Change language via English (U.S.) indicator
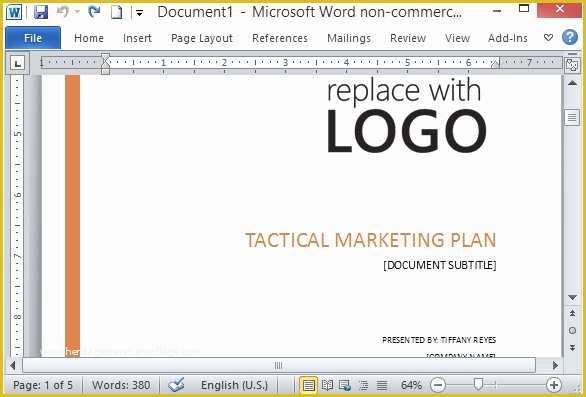Image resolution: width=586 pixels, height=397 pixels. 234,385
